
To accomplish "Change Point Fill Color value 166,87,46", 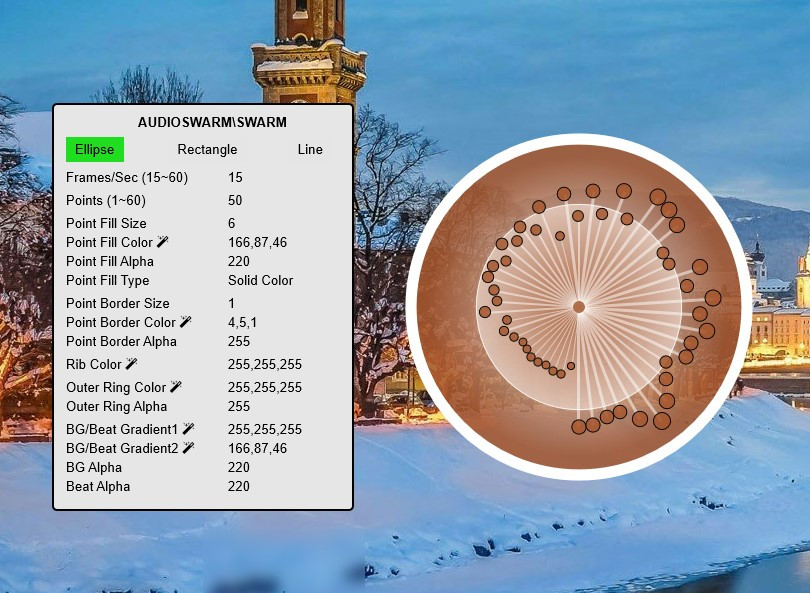I will (x=257, y=242).
